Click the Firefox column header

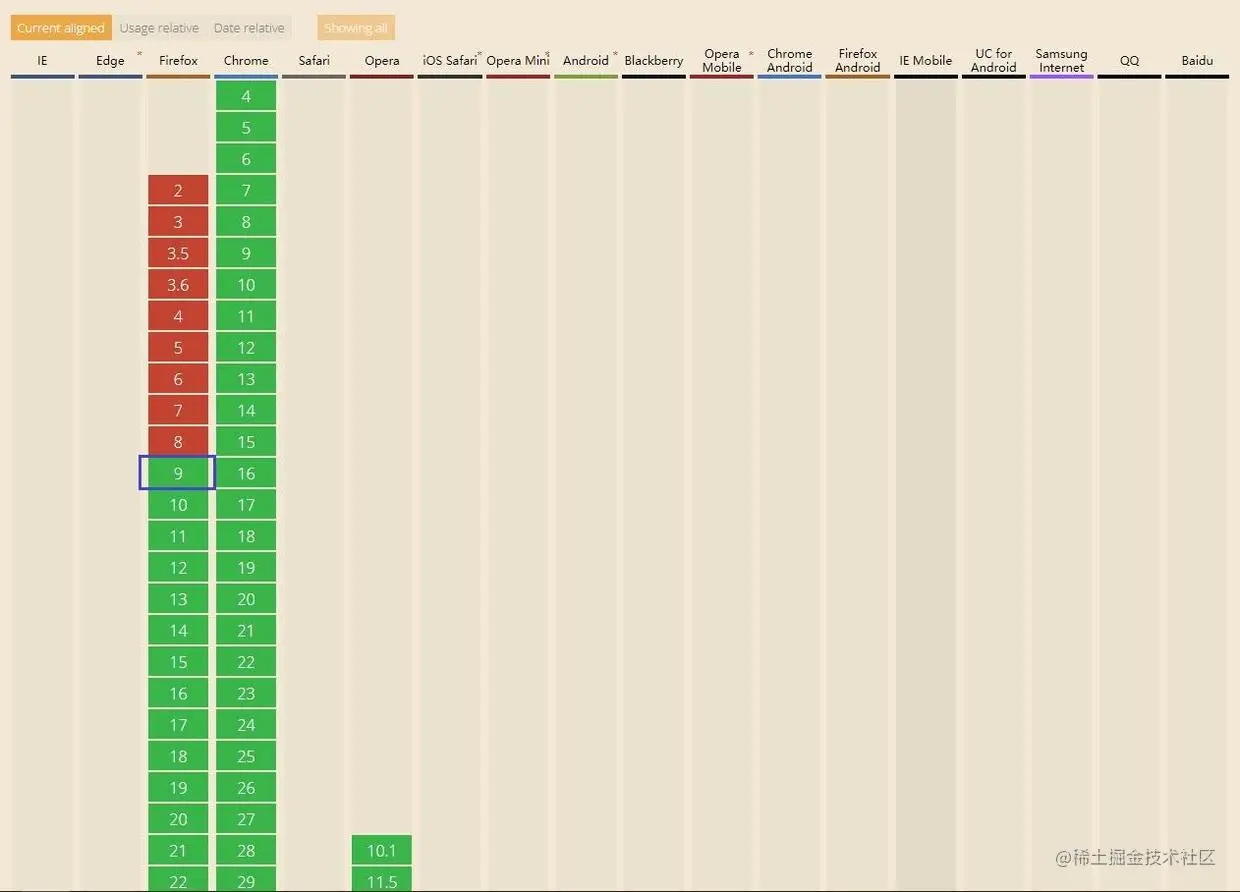coord(178,61)
